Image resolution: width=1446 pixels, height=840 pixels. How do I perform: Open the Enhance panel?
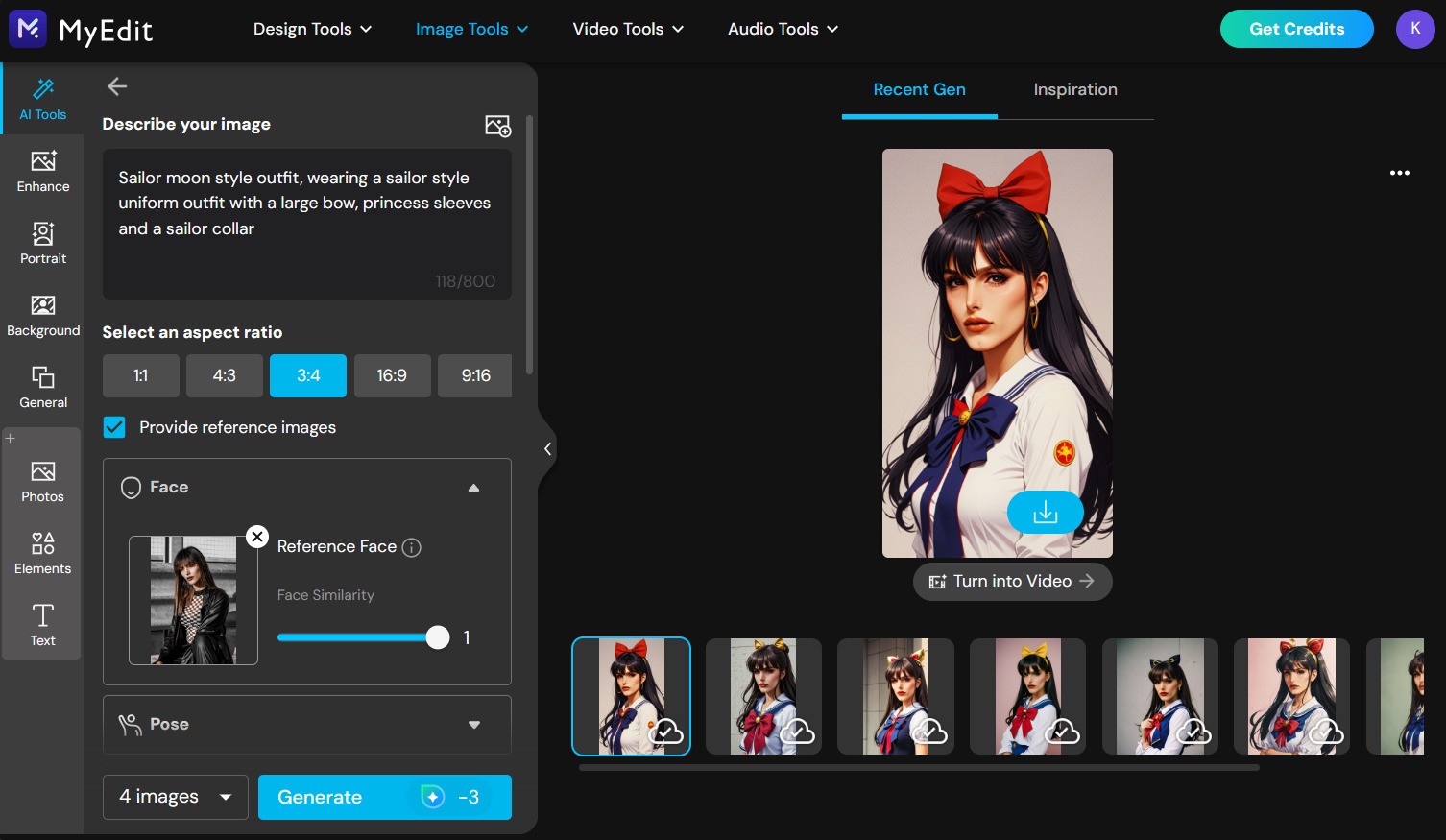[42, 171]
